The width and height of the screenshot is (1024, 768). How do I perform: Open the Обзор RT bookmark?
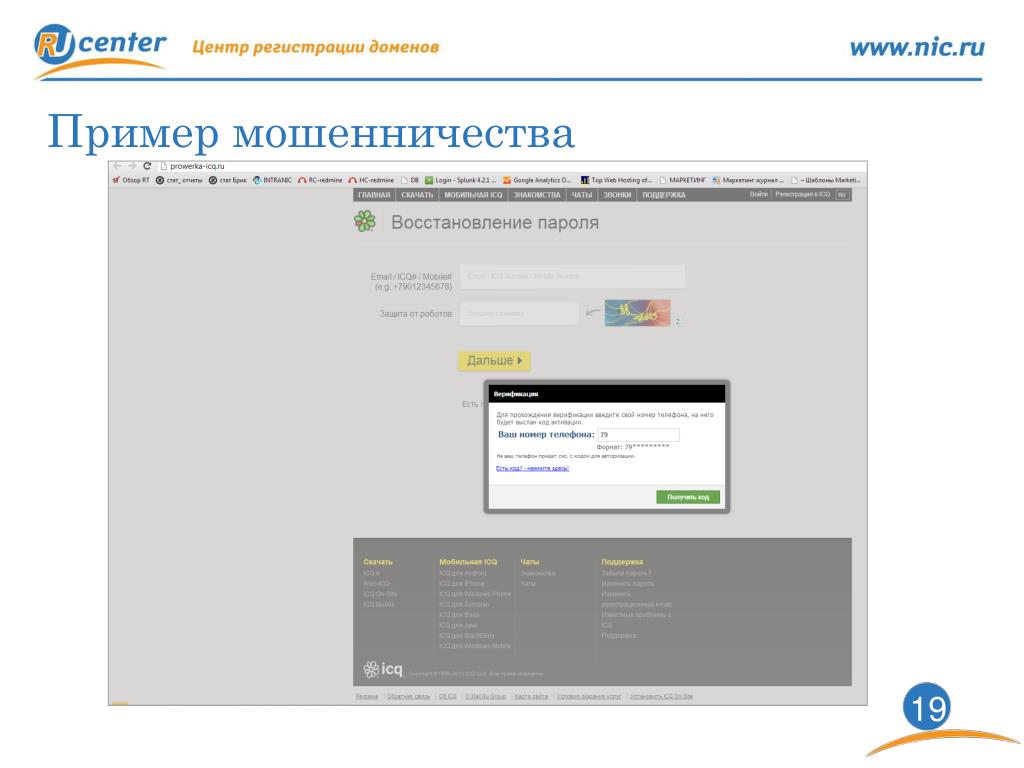coord(131,180)
